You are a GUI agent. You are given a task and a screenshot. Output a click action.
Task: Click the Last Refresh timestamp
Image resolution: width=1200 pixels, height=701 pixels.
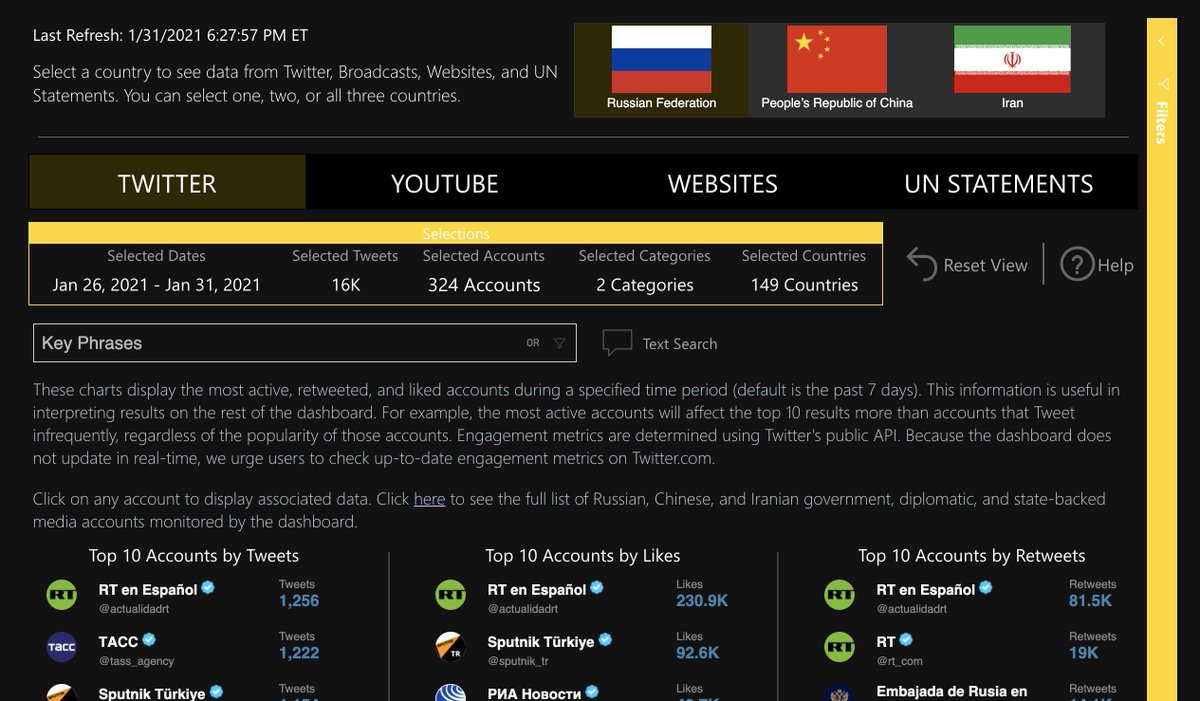(171, 35)
